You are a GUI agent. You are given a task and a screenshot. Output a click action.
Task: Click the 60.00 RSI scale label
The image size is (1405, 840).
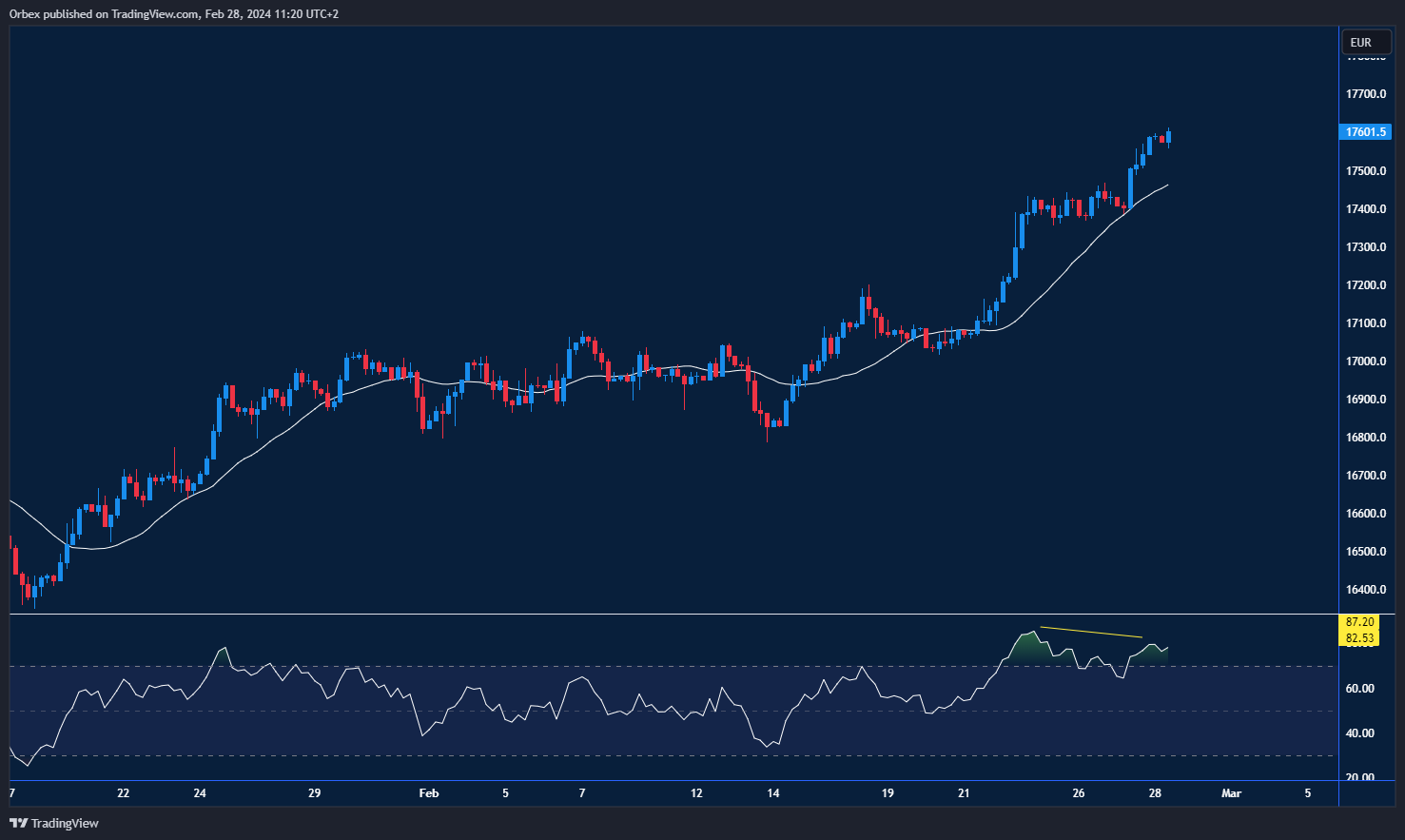1360,689
